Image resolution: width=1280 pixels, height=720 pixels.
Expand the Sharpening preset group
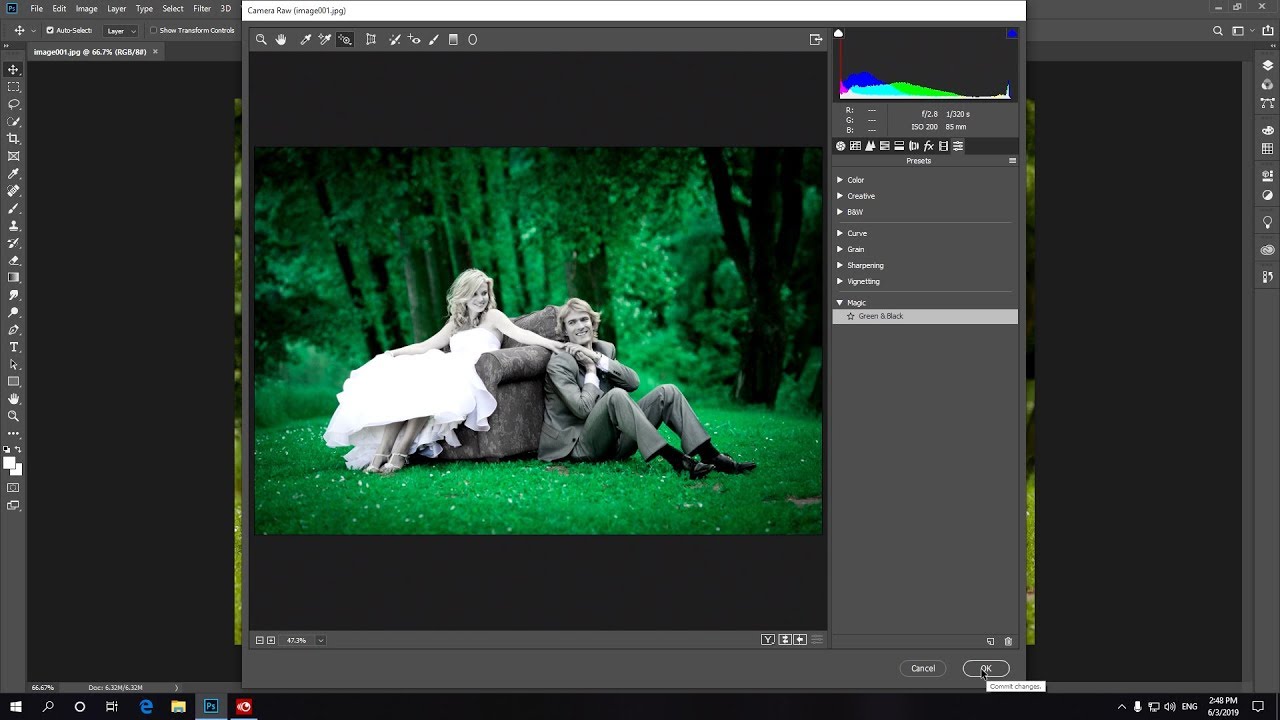click(840, 265)
